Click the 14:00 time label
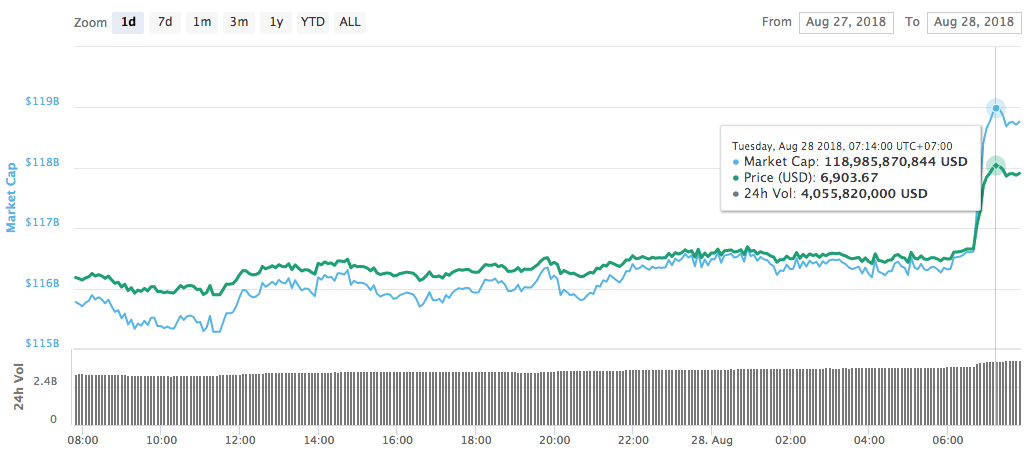The width and height of the screenshot is (1031, 452). pos(319,439)
